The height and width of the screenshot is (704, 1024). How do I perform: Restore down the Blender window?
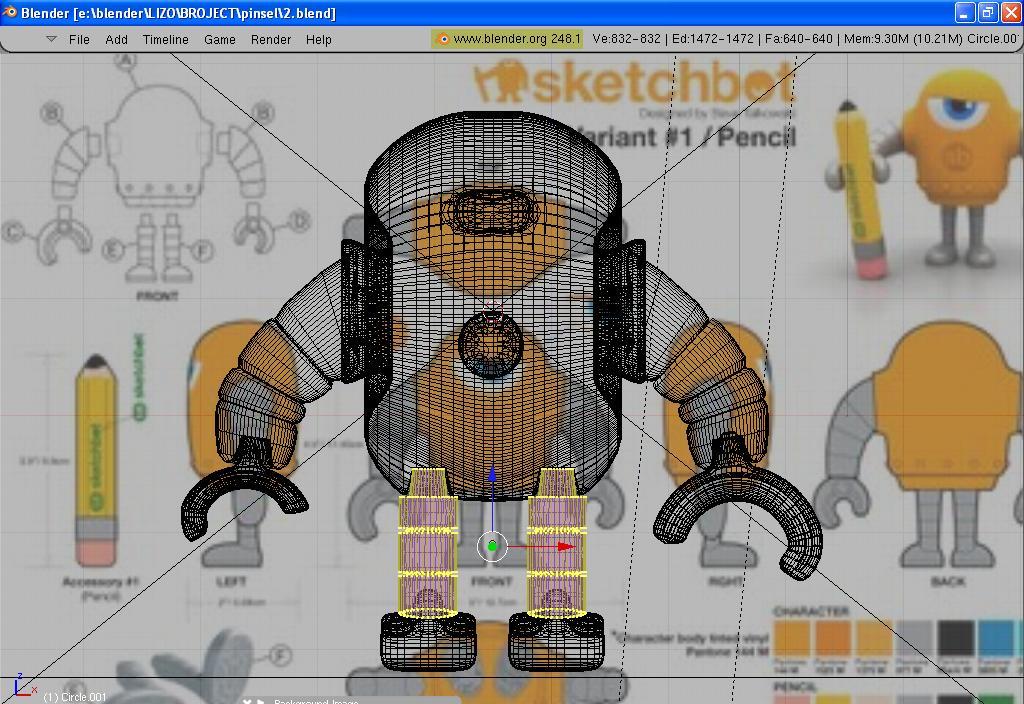[987, 12]
